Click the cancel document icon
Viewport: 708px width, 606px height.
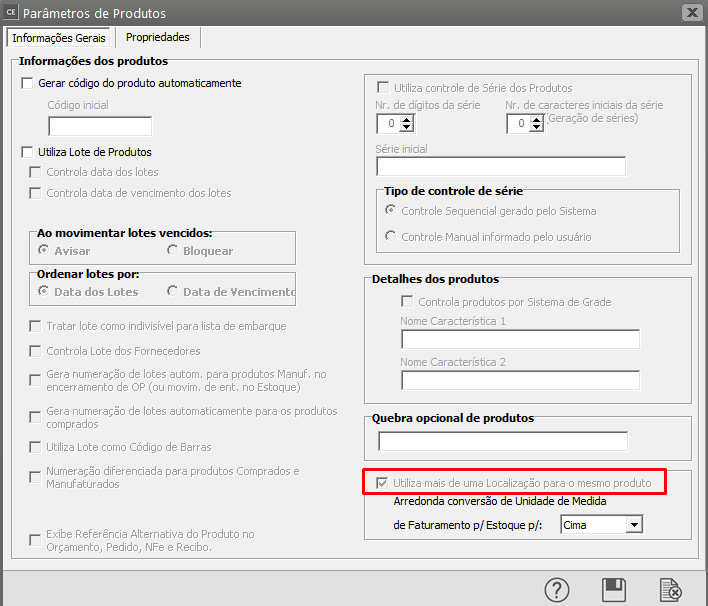670,590
